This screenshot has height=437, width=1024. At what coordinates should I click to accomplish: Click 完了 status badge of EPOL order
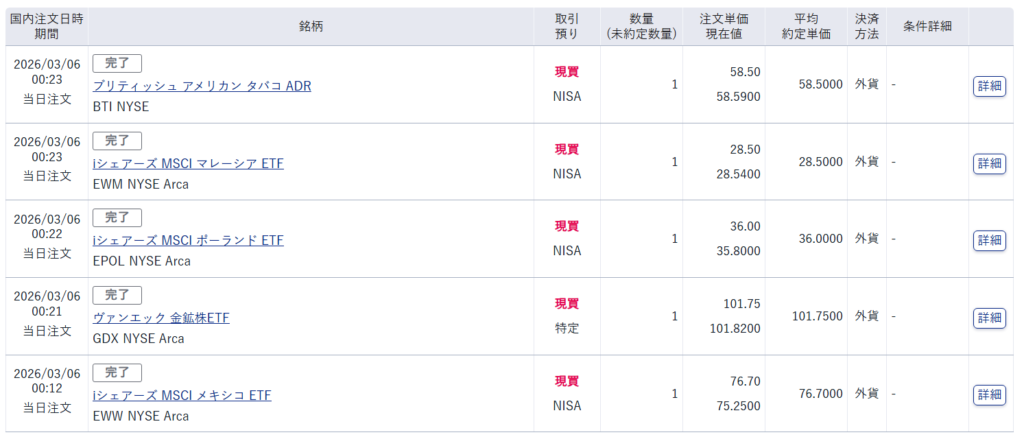click(117, 217)
